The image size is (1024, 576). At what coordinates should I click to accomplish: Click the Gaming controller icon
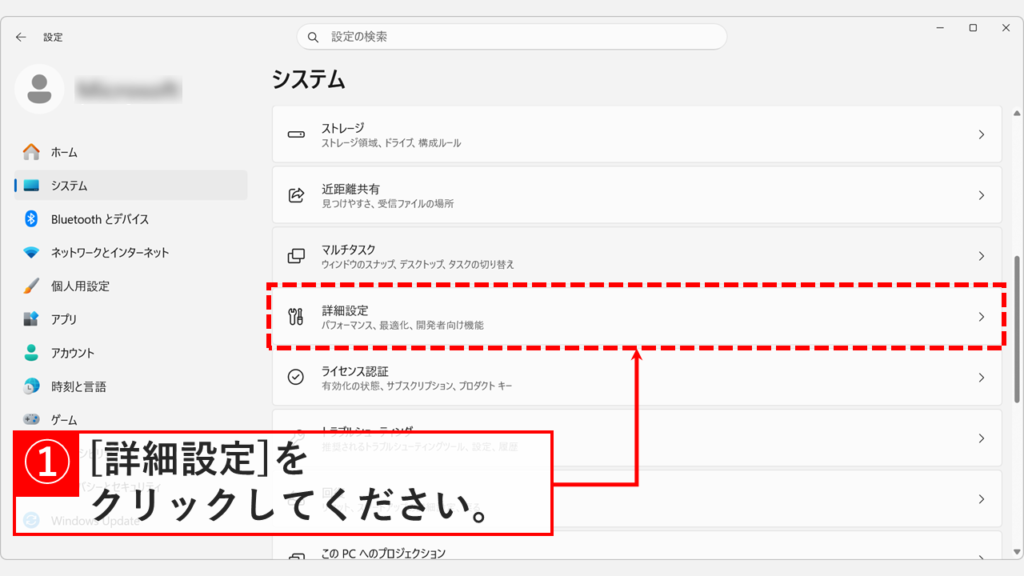(x=31, y=419)
